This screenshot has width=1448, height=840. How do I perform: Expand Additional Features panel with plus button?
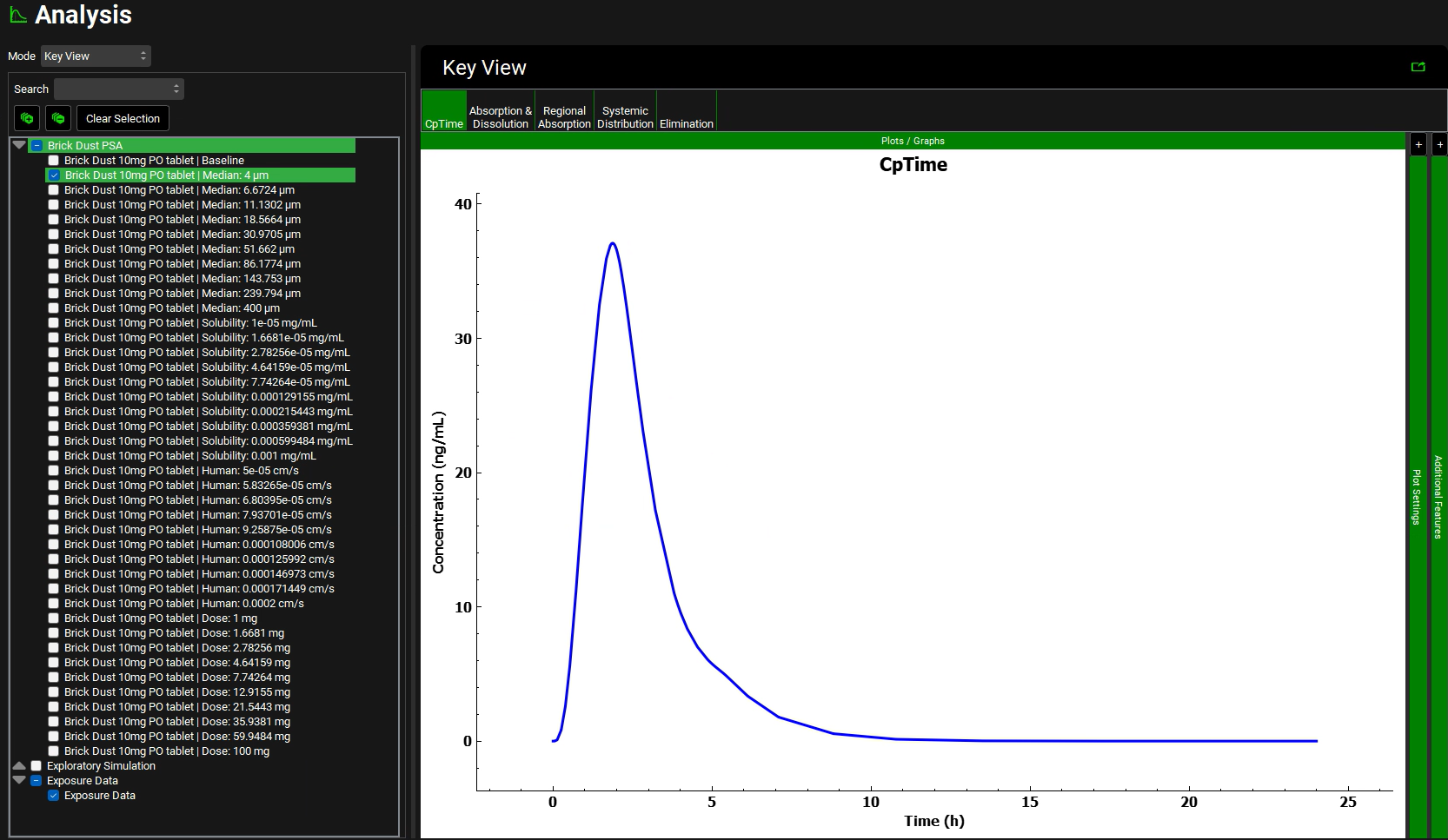(1439, 145)
